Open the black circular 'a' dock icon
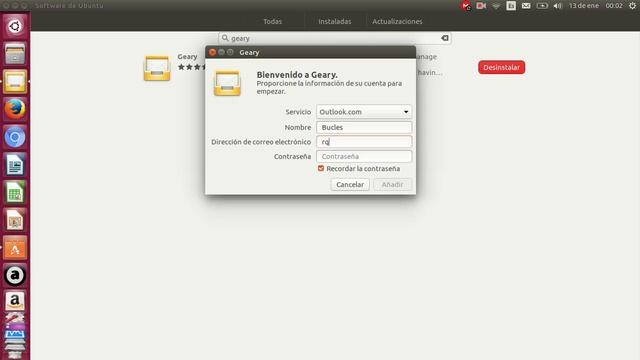This screenshot has height=360, width=640. coord(15,275)
